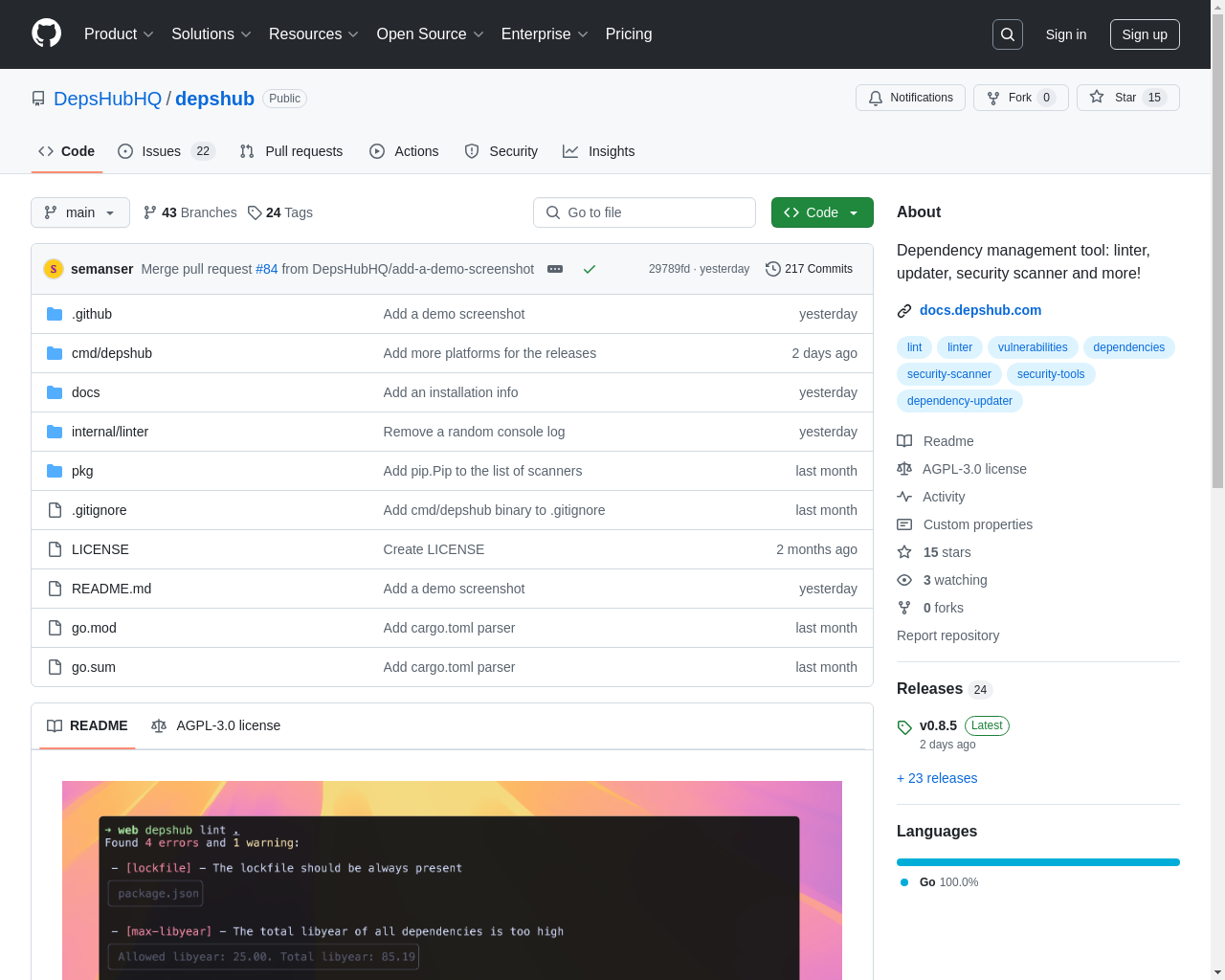This screenshot has width=1225, height=980.
Task: View 43 Branches
Action: click(189, 212)
